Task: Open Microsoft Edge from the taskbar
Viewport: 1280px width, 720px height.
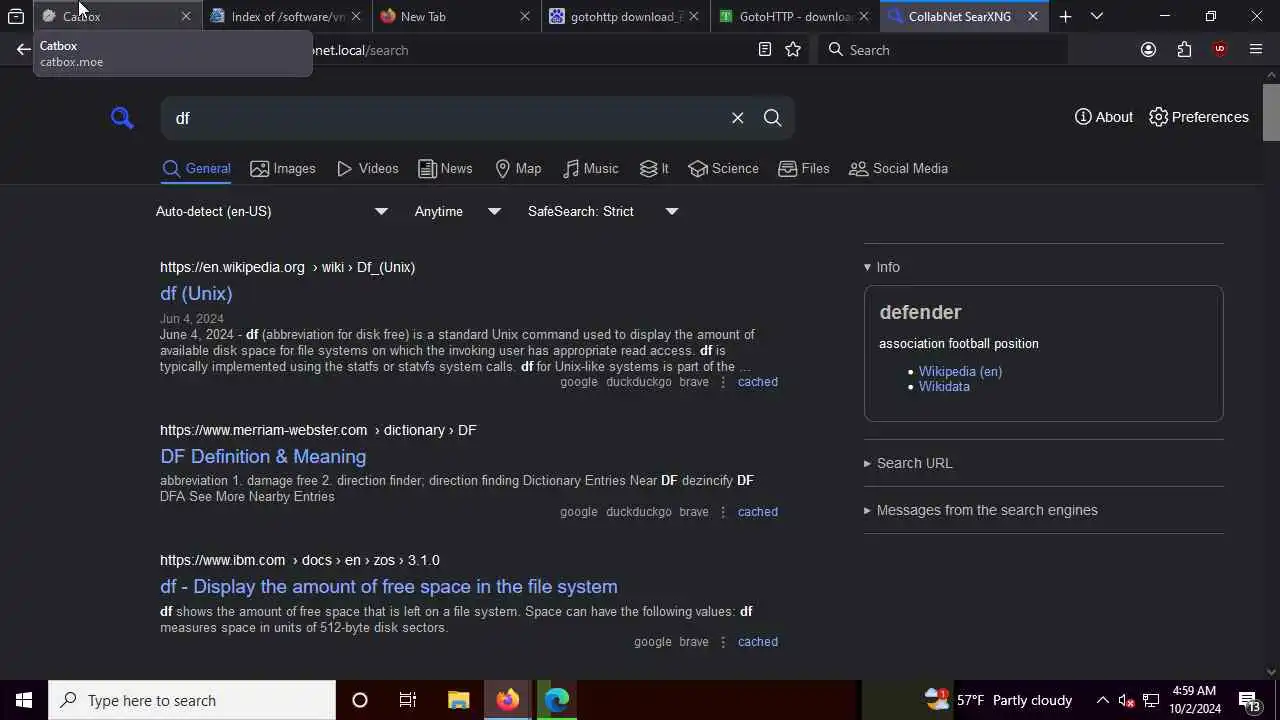Action: pos(557,700)
